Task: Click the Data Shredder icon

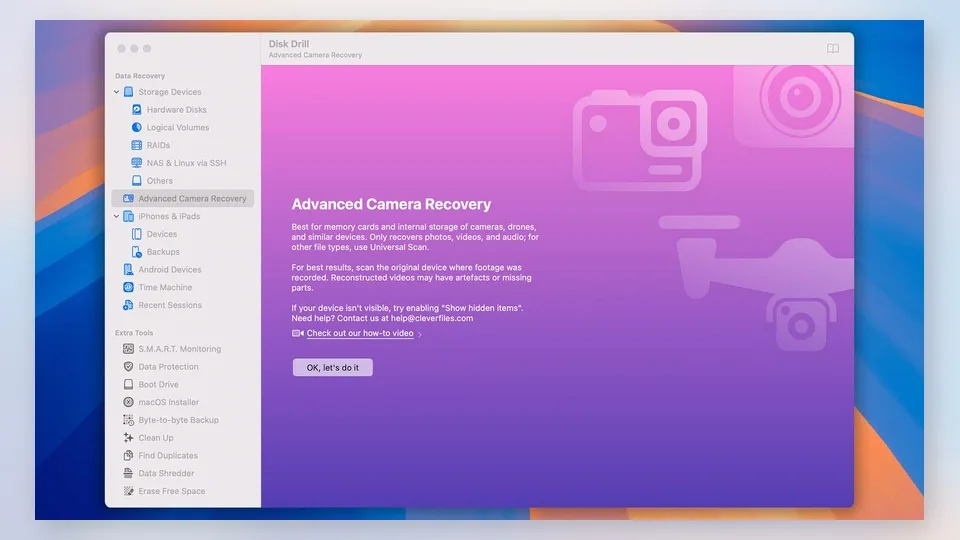Action: pyautogui.click(x=129, y=473)
